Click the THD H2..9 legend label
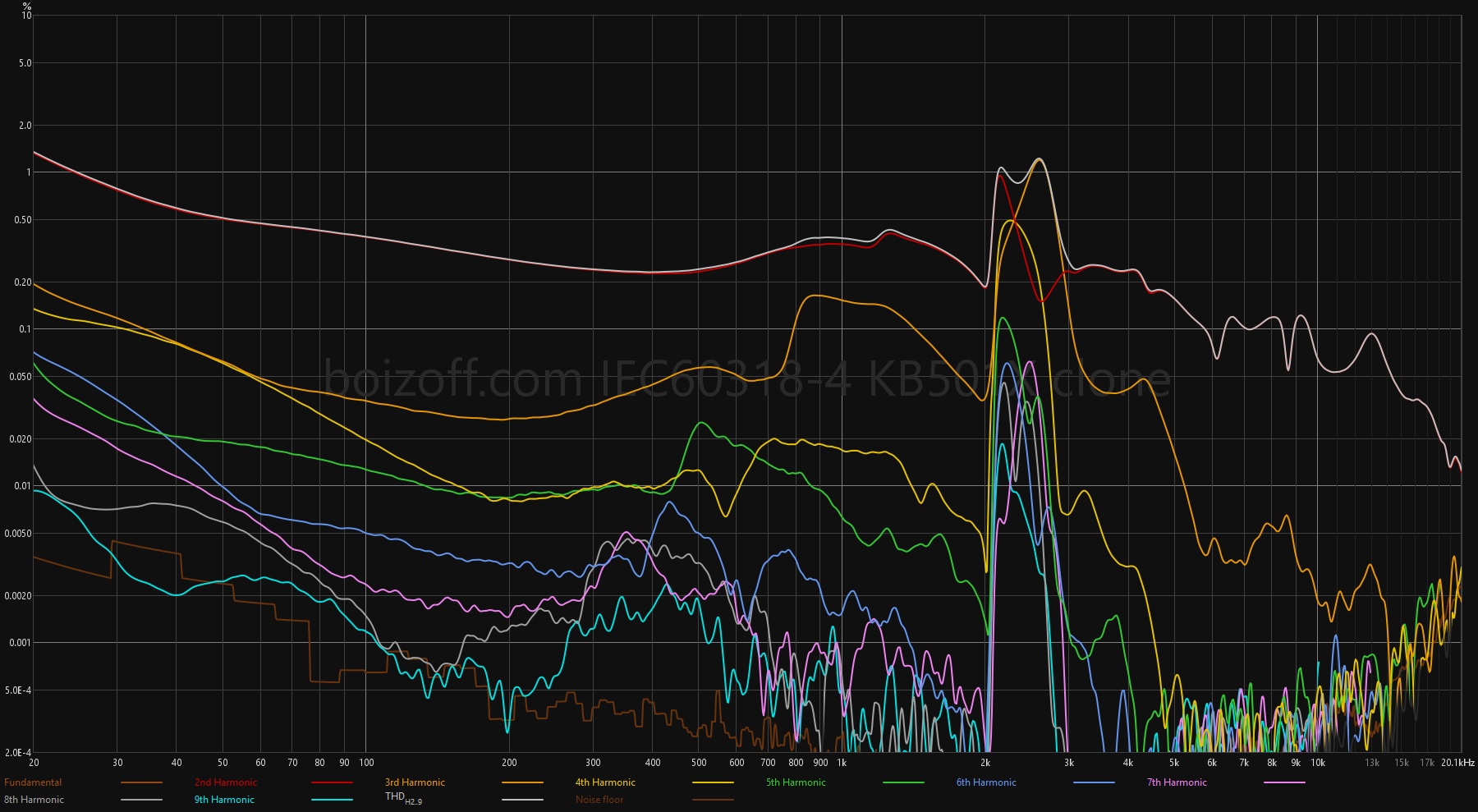 click(x=403, y=798)
